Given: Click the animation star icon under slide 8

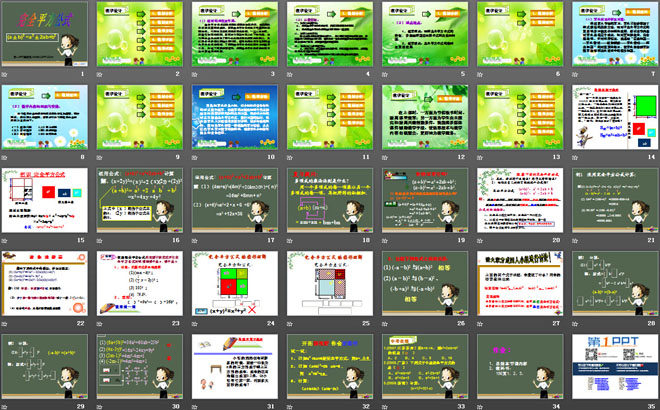Looking at the screenshot, I should (x=4, y=157).
